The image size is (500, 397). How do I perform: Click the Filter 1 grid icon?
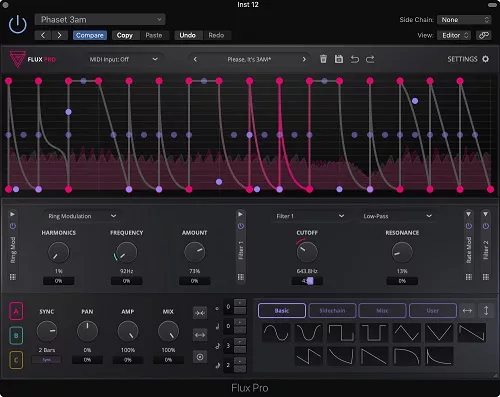tap(241, 277)
